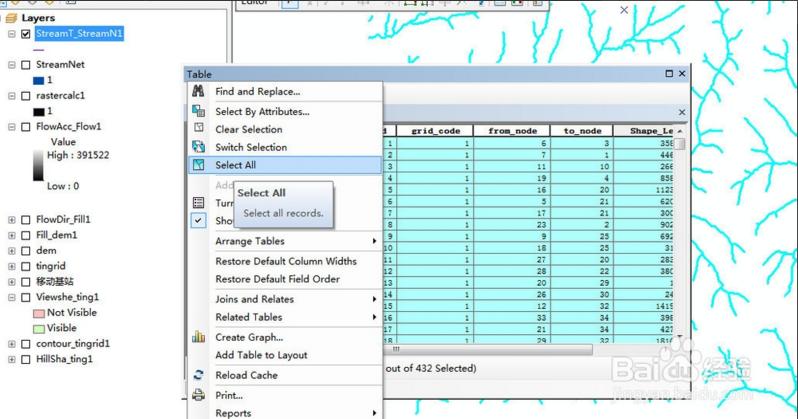This screenshot has height=419, width=798.
Task: Click Restore Default Column Widths
Action: [286, 261]
